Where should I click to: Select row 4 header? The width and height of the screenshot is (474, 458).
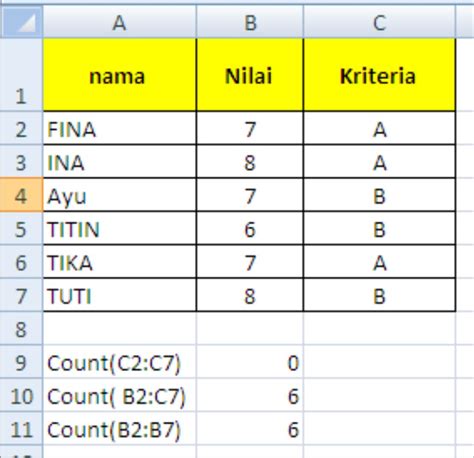21,195
